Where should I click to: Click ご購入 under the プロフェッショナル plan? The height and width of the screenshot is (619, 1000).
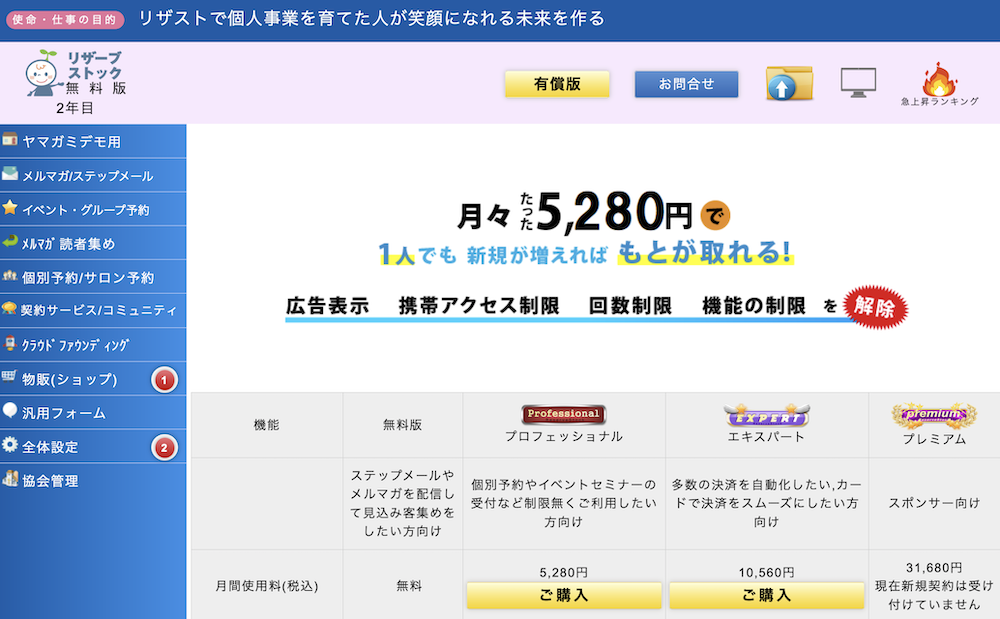(565, 596)
